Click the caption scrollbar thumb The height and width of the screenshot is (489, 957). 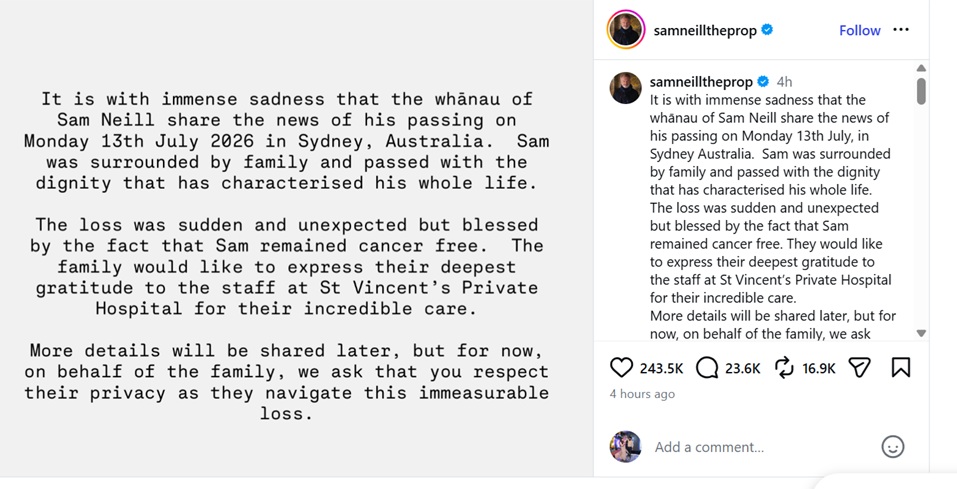click(x=921, y=91)
